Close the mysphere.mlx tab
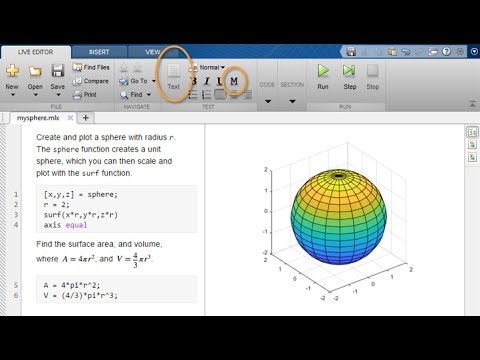 70,118
